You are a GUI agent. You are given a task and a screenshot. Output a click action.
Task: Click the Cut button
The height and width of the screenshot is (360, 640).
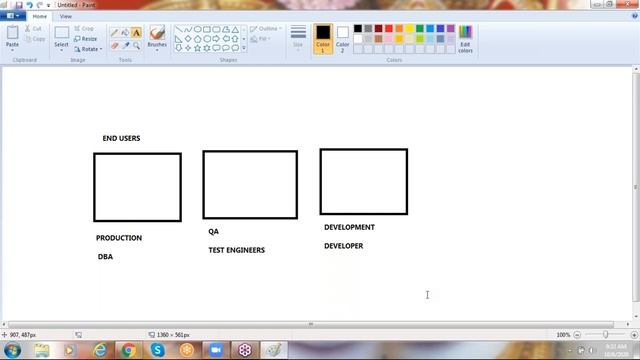[x=33, y=29]
